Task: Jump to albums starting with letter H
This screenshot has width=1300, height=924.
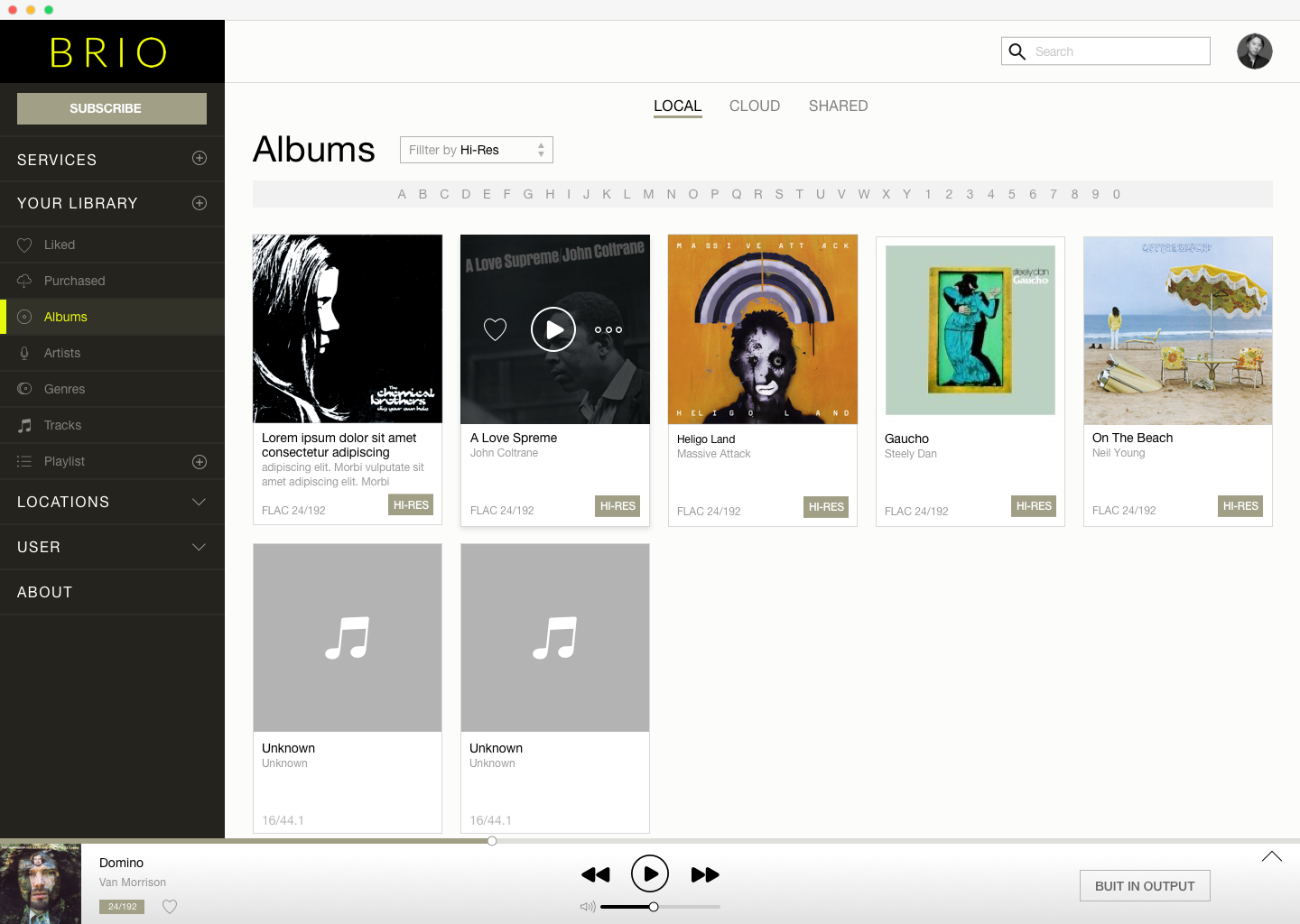Action: [550, 194]
